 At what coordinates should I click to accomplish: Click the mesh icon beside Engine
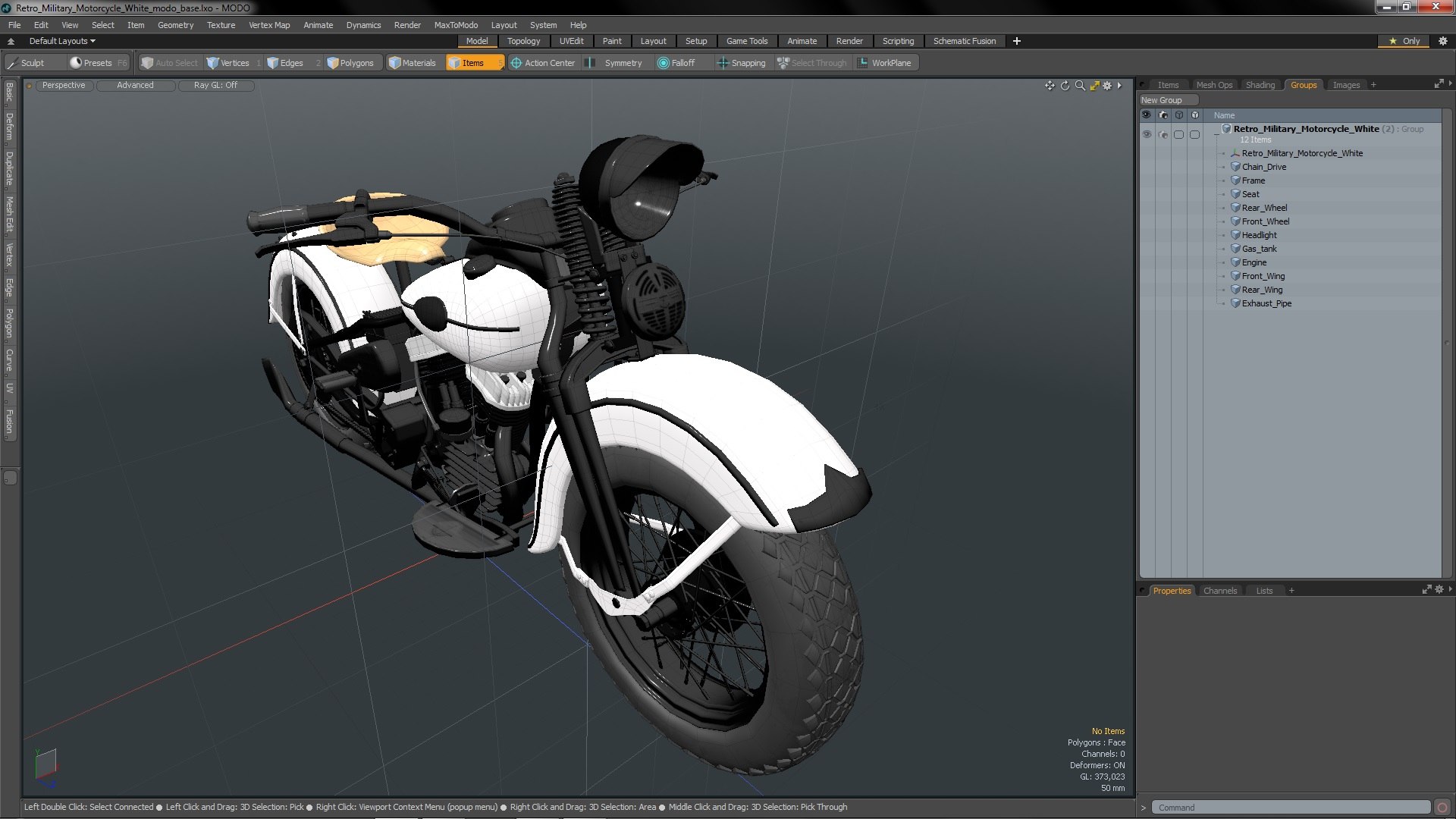coord(1235,262)
